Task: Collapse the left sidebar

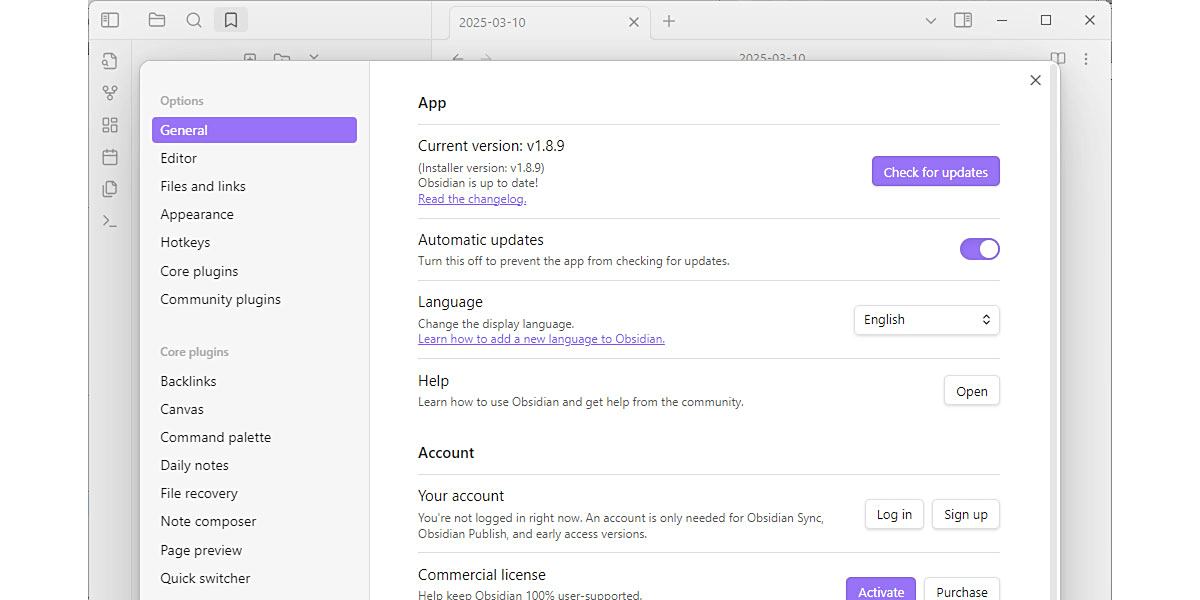Action: [x=110, y=20]
